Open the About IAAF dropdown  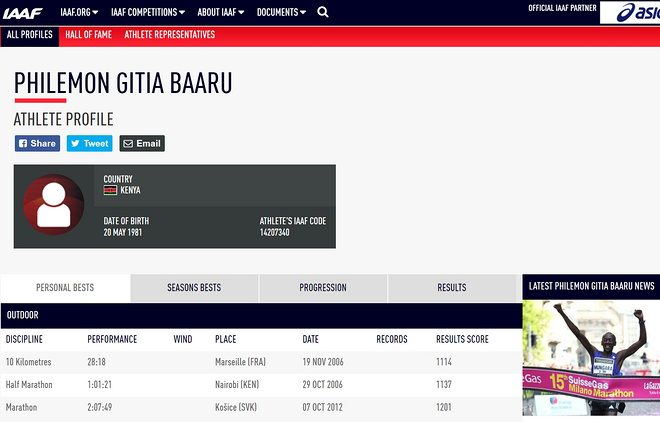[x=222, y=12]
